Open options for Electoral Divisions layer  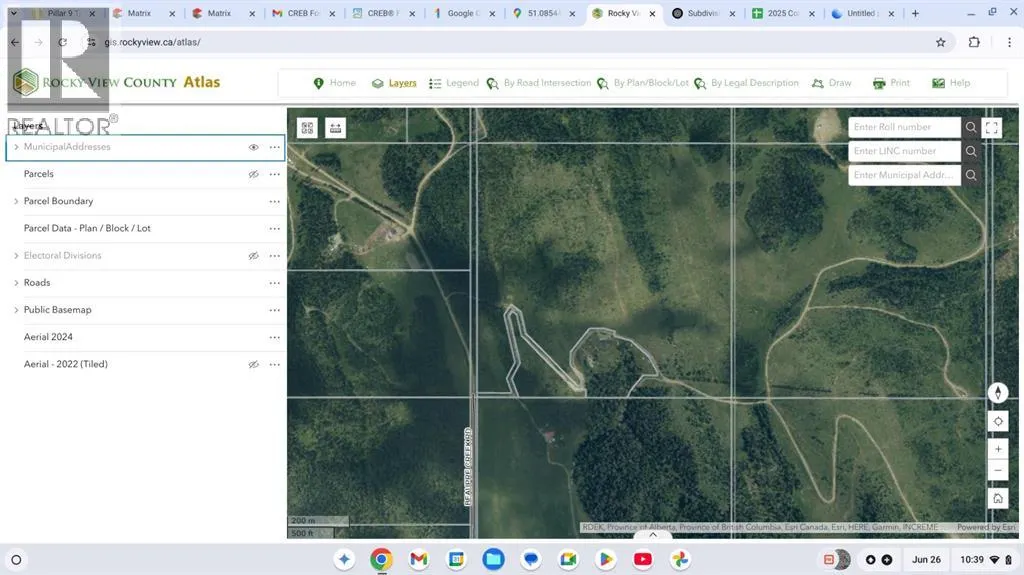pyautogui.click(x=275, y=256)
